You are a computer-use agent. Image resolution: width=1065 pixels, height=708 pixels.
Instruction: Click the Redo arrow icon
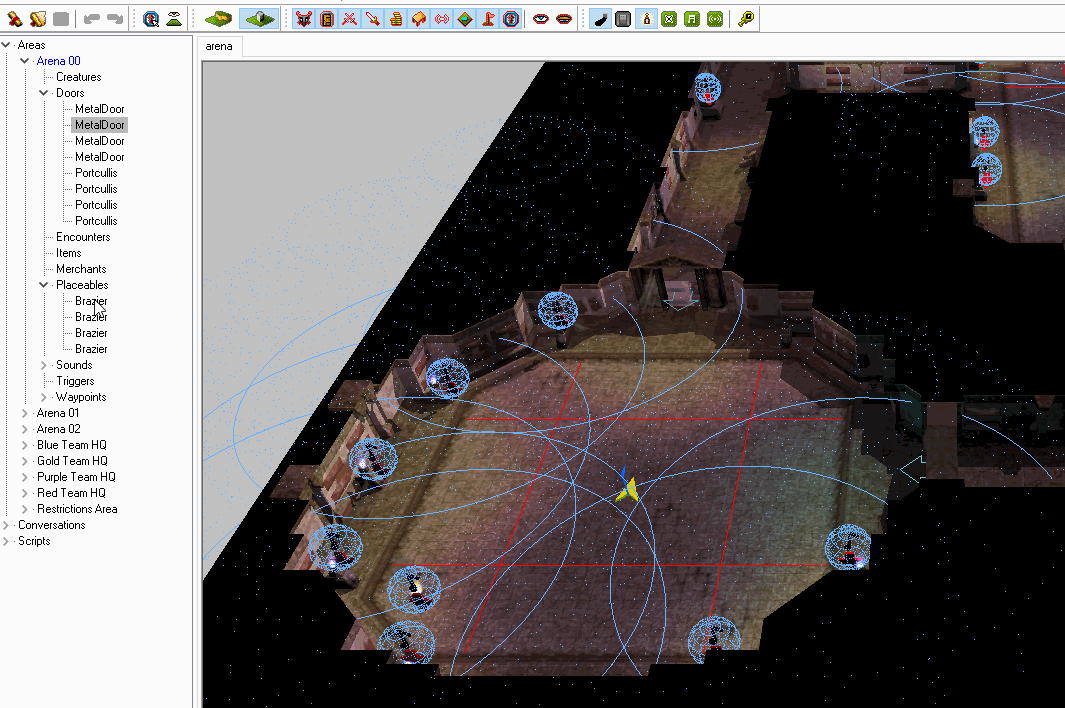pos(115,19)
